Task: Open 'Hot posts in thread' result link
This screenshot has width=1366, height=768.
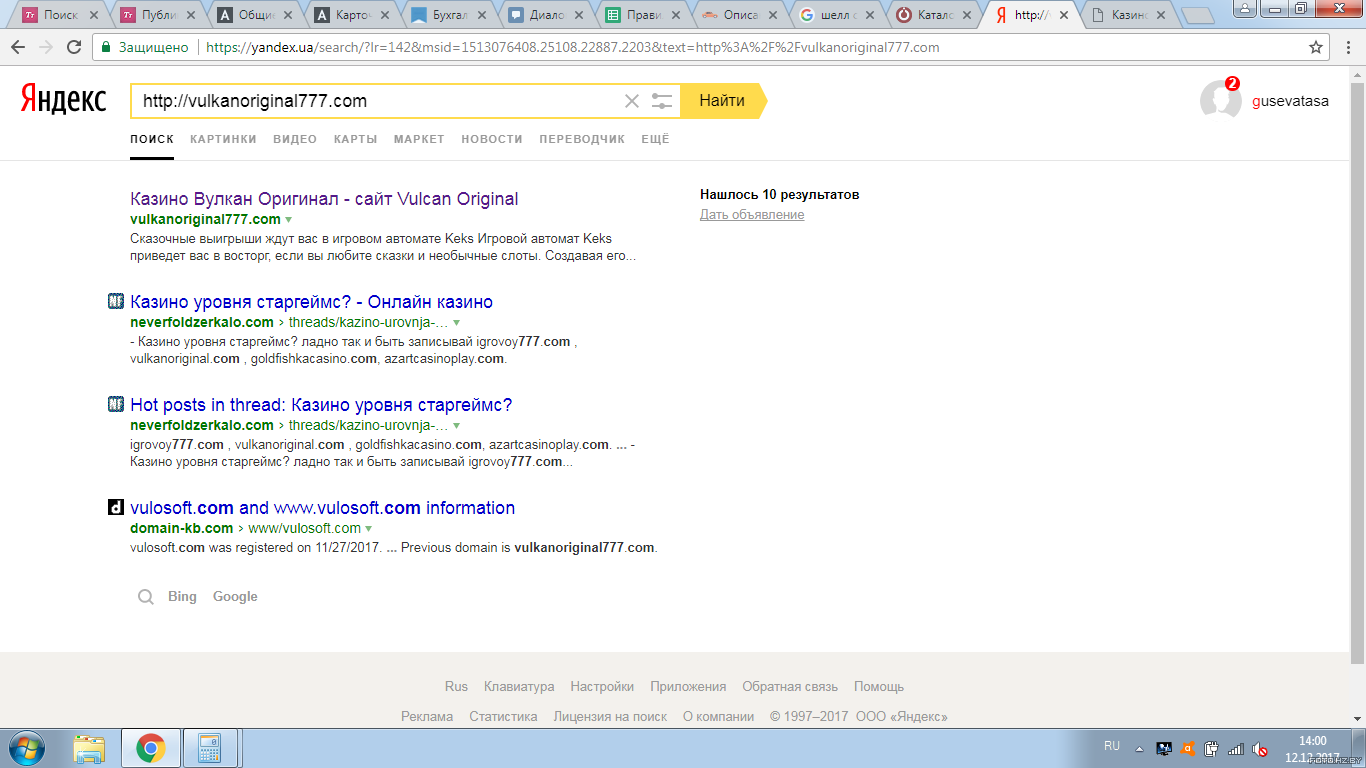Action: (x=321, y=405)
